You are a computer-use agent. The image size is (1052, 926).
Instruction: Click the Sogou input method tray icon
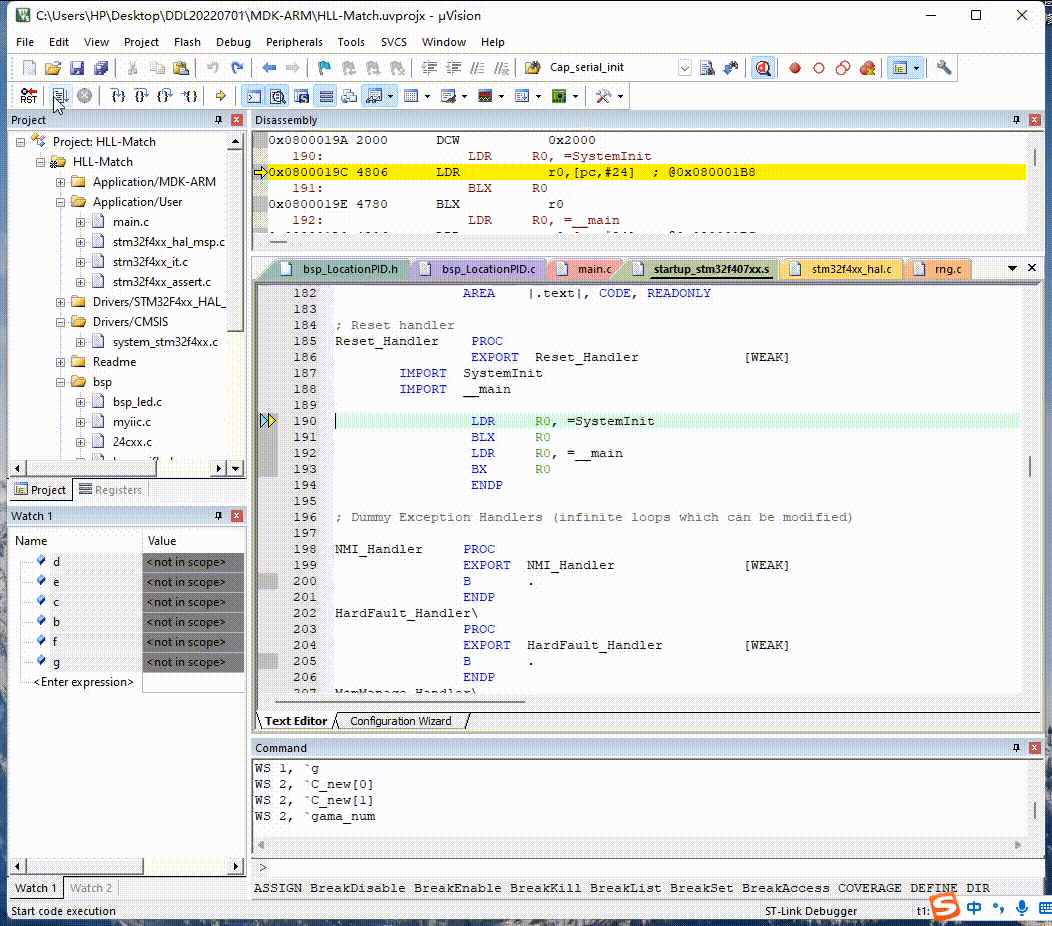pyautogui.click(x=945, y=907)
